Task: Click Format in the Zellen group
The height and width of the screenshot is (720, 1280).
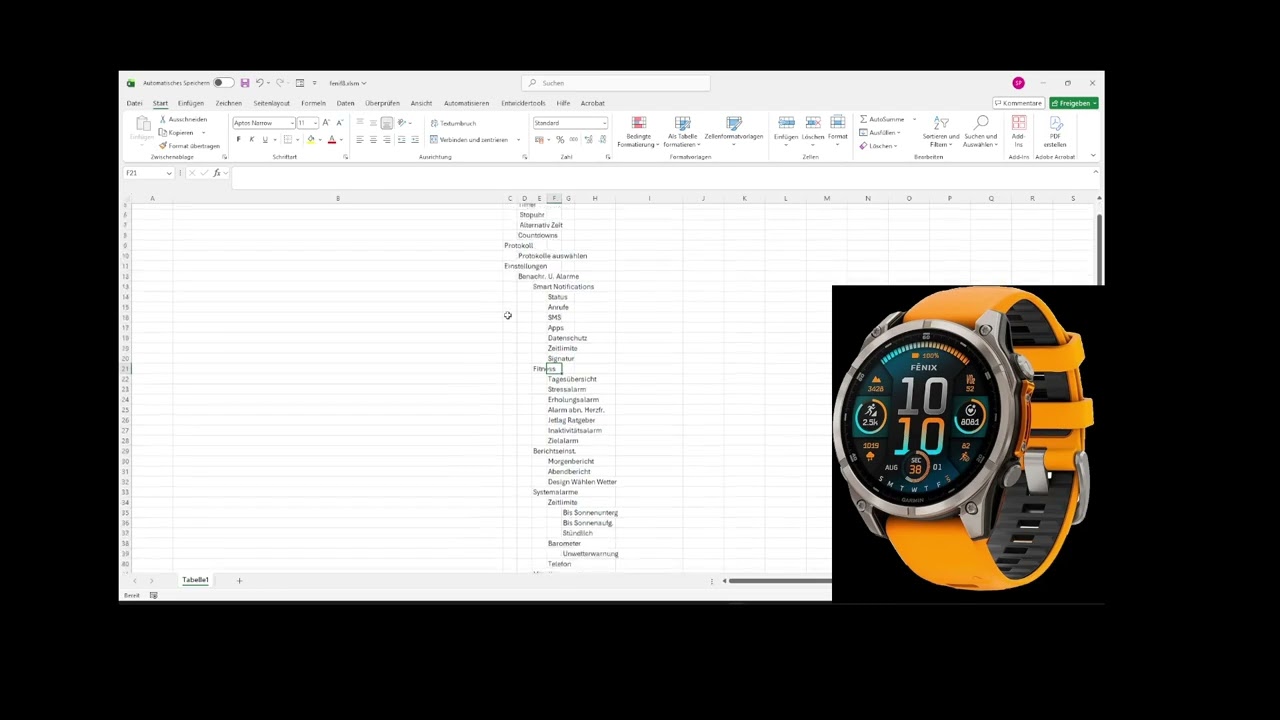Action: (x=838, y=129)
